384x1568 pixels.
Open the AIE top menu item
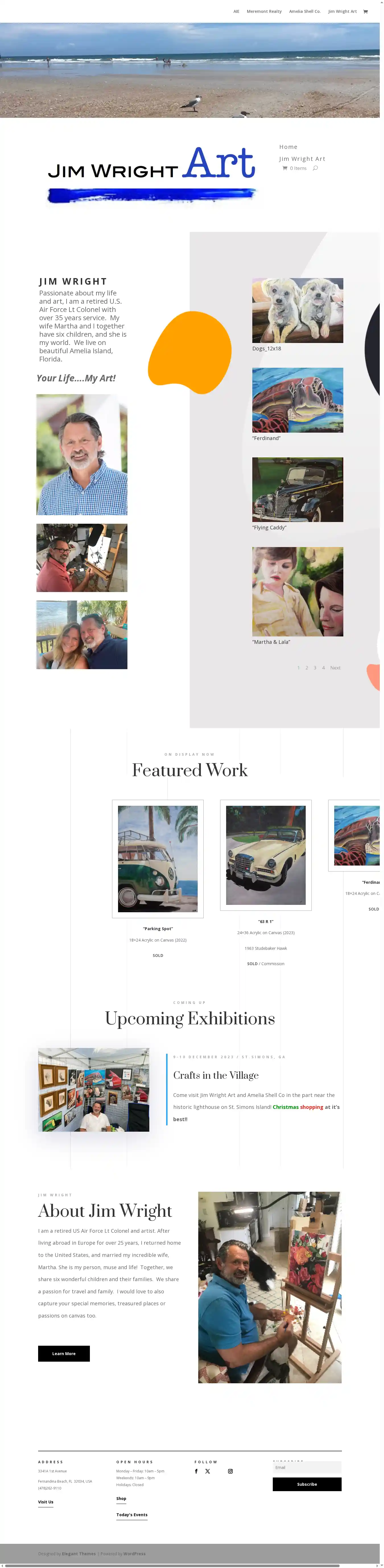(236, 12)
